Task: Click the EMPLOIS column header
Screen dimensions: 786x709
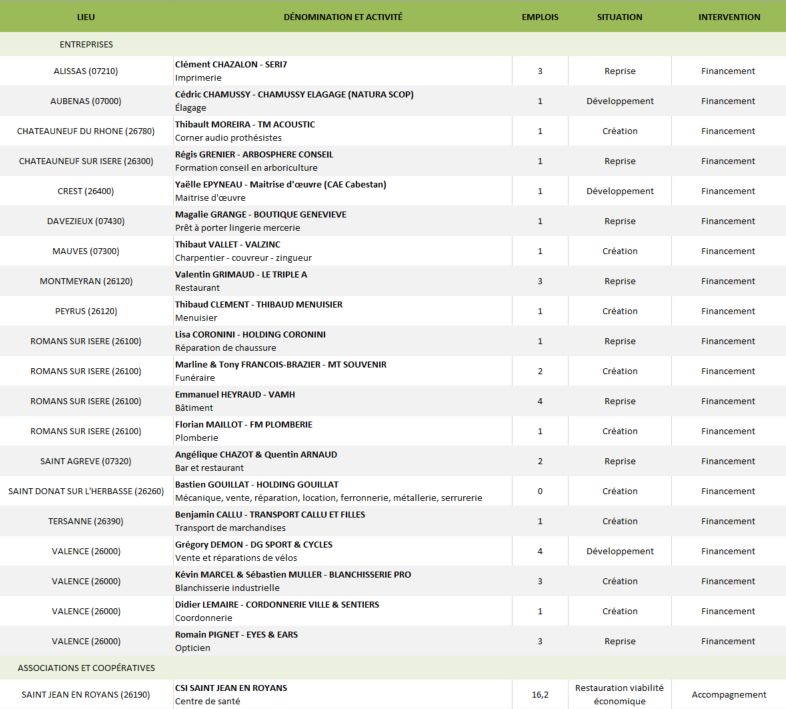Action: (540, 17)
